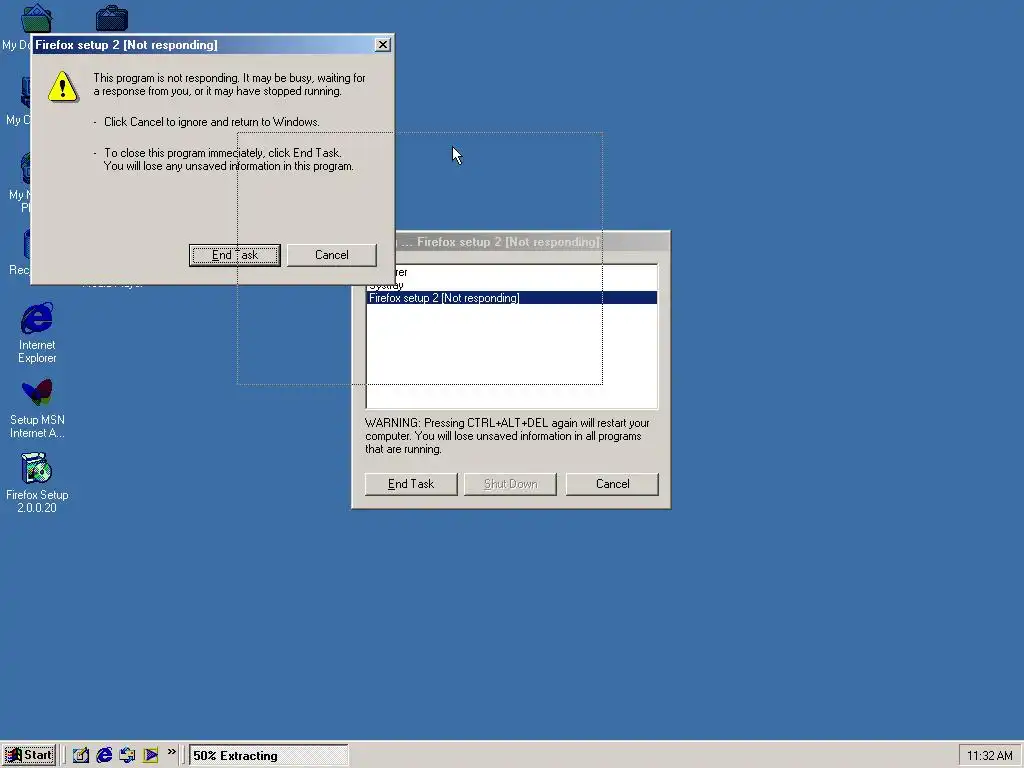Click Cancel in not-responding dialog
This screenshot has height=768, width=1024.
pos(332,255)
